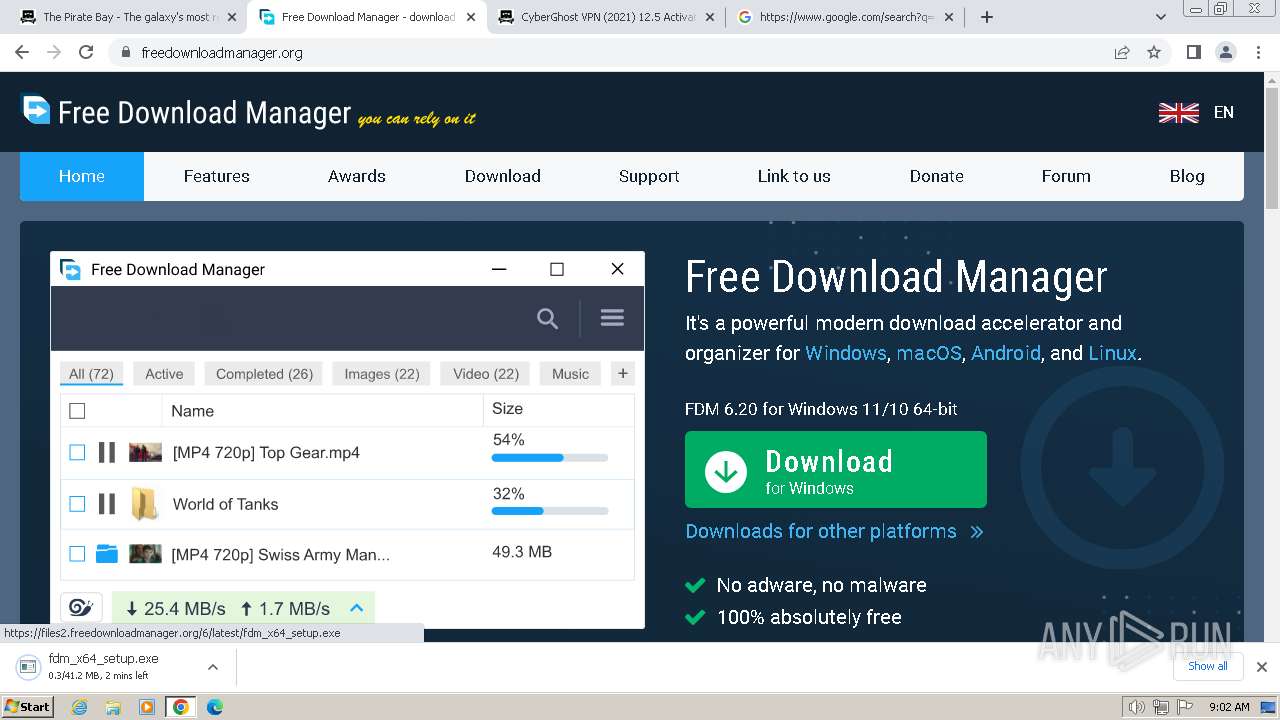Open the Home nav tab
Viewport: 1280px width, 720px height.
[82, 176]
